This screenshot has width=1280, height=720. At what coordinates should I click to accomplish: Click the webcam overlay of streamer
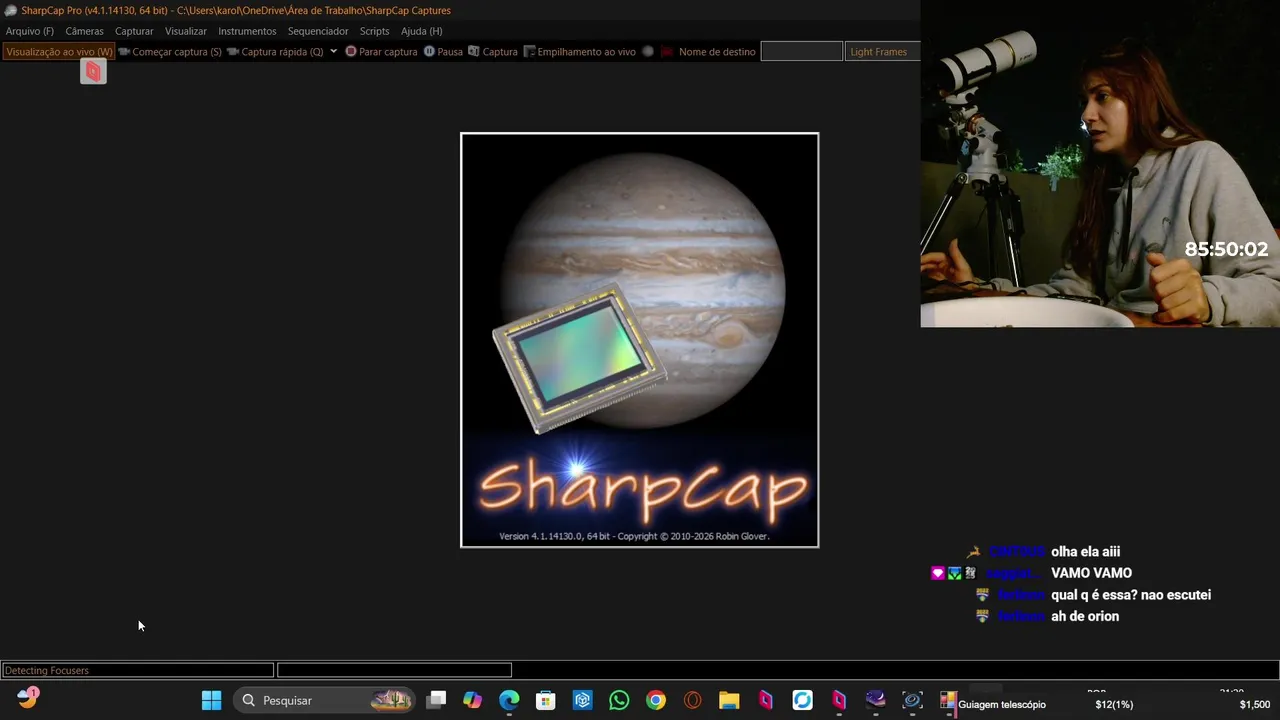click(x=1100, y=164)
